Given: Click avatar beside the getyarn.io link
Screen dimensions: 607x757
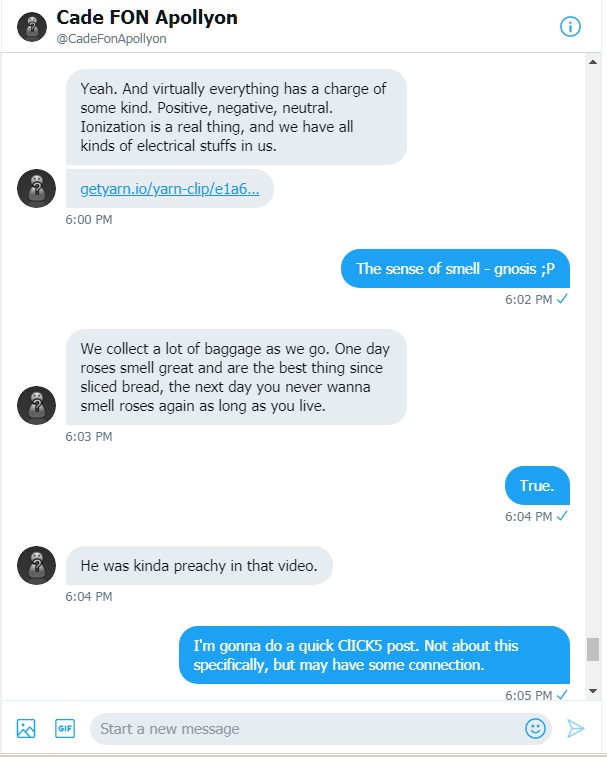Looking at the screenshot, I should click(37, 187).
